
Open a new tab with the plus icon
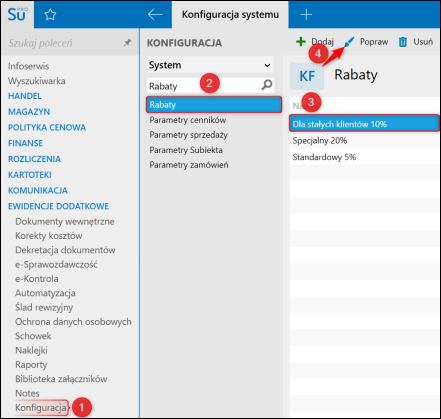(x=306, y=15)
